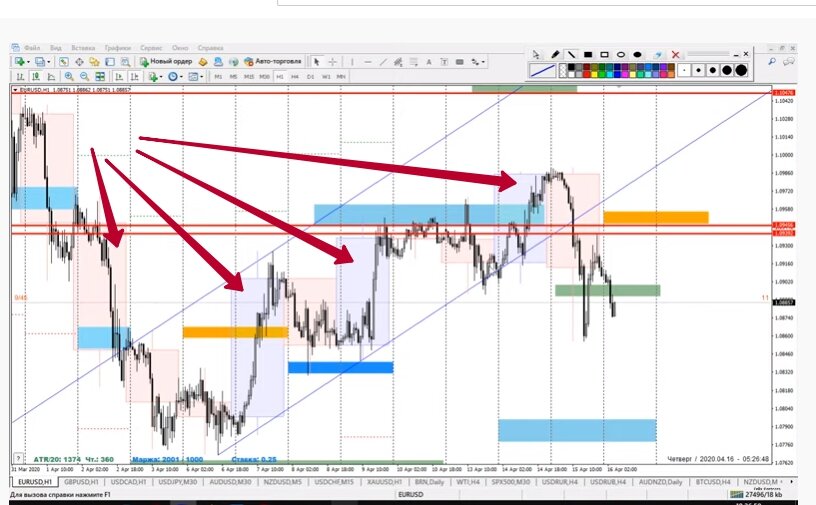This screenshot has height=505, width=816.
Task: Expand profiles dropdown arrow
Action: click(x=48, y=62)
